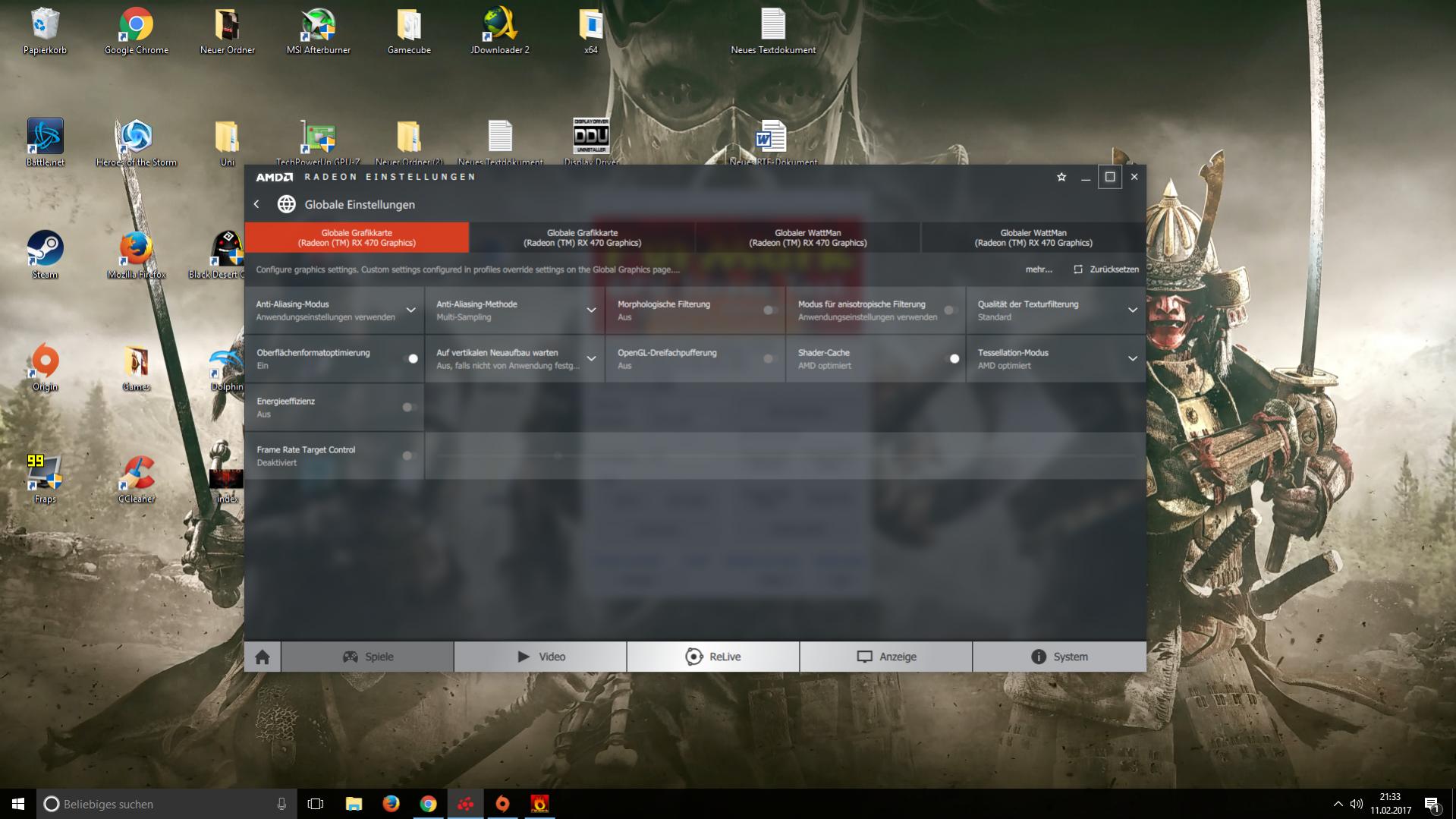Screen dimensions: 1456x819
Task: Open File Explorer from the taskbar
Action: pyautogui.click(x=354, y=804)
